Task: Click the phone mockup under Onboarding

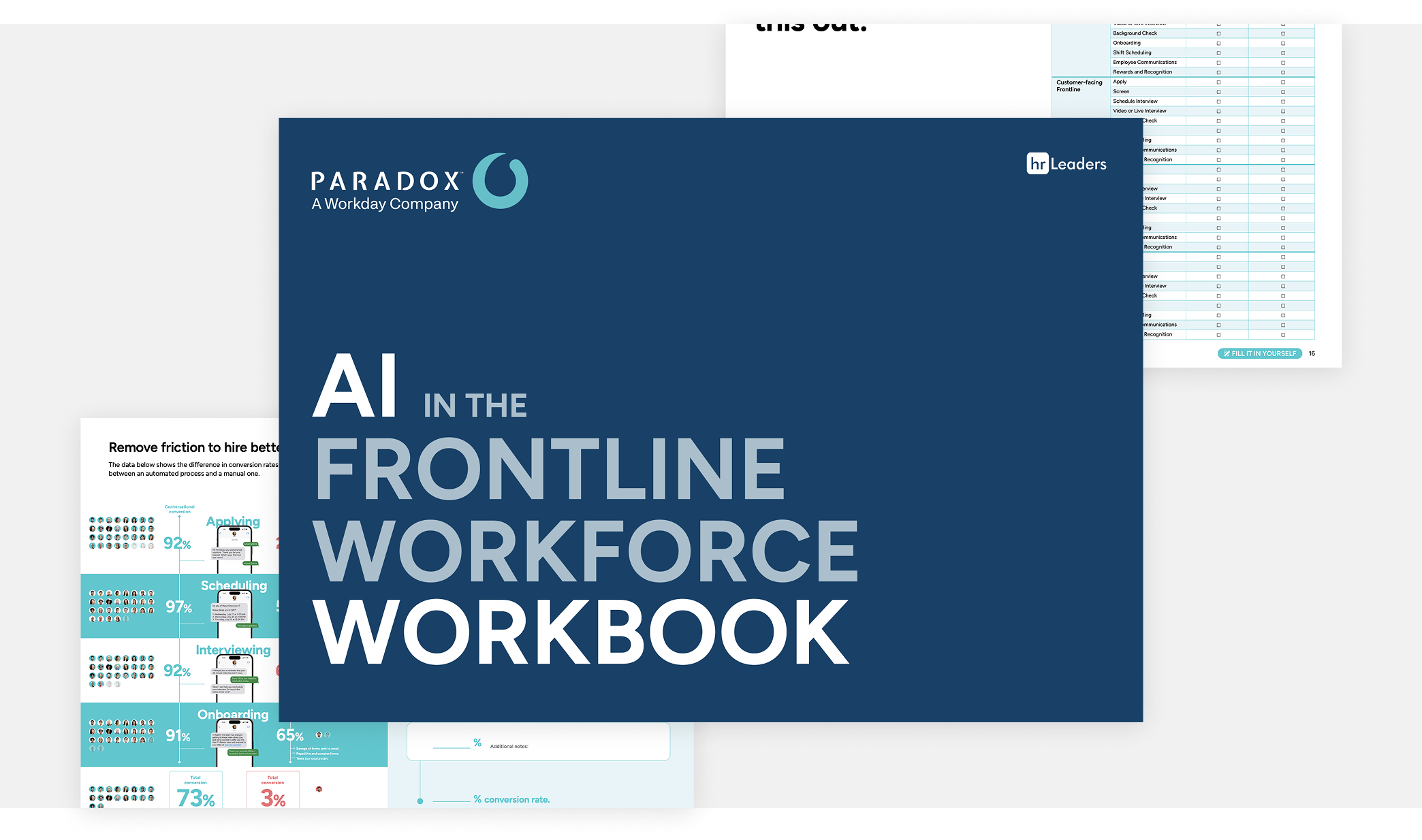Action: click(x=234, y=743)
